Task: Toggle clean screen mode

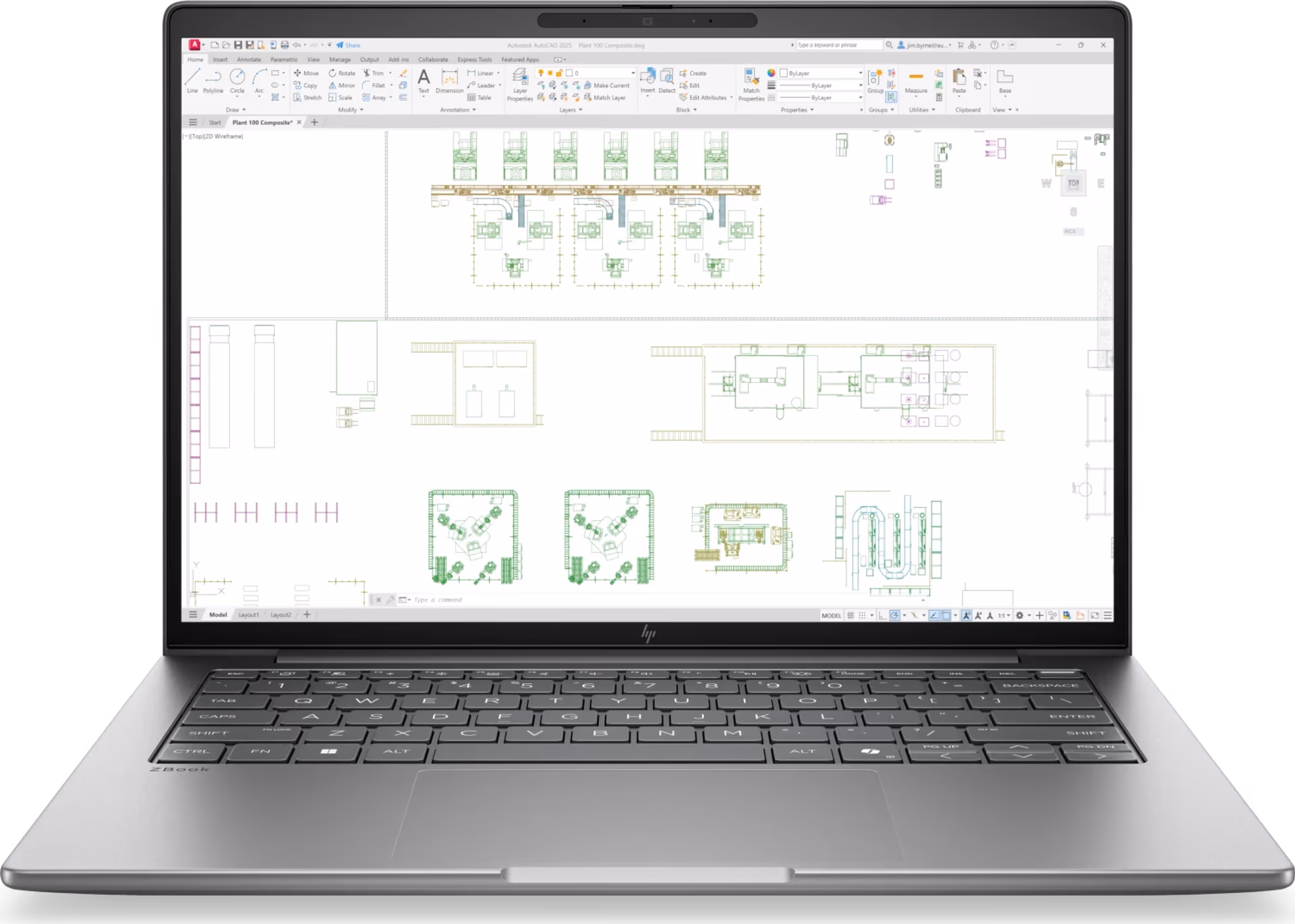Action: [x=1095, y=615]
